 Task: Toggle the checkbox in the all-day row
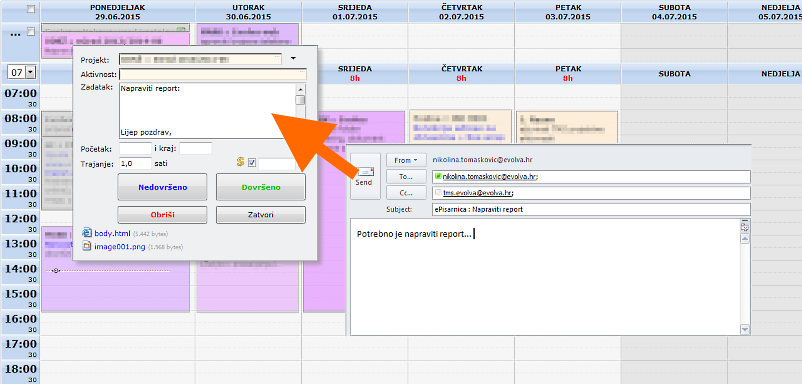pos(31,32)
